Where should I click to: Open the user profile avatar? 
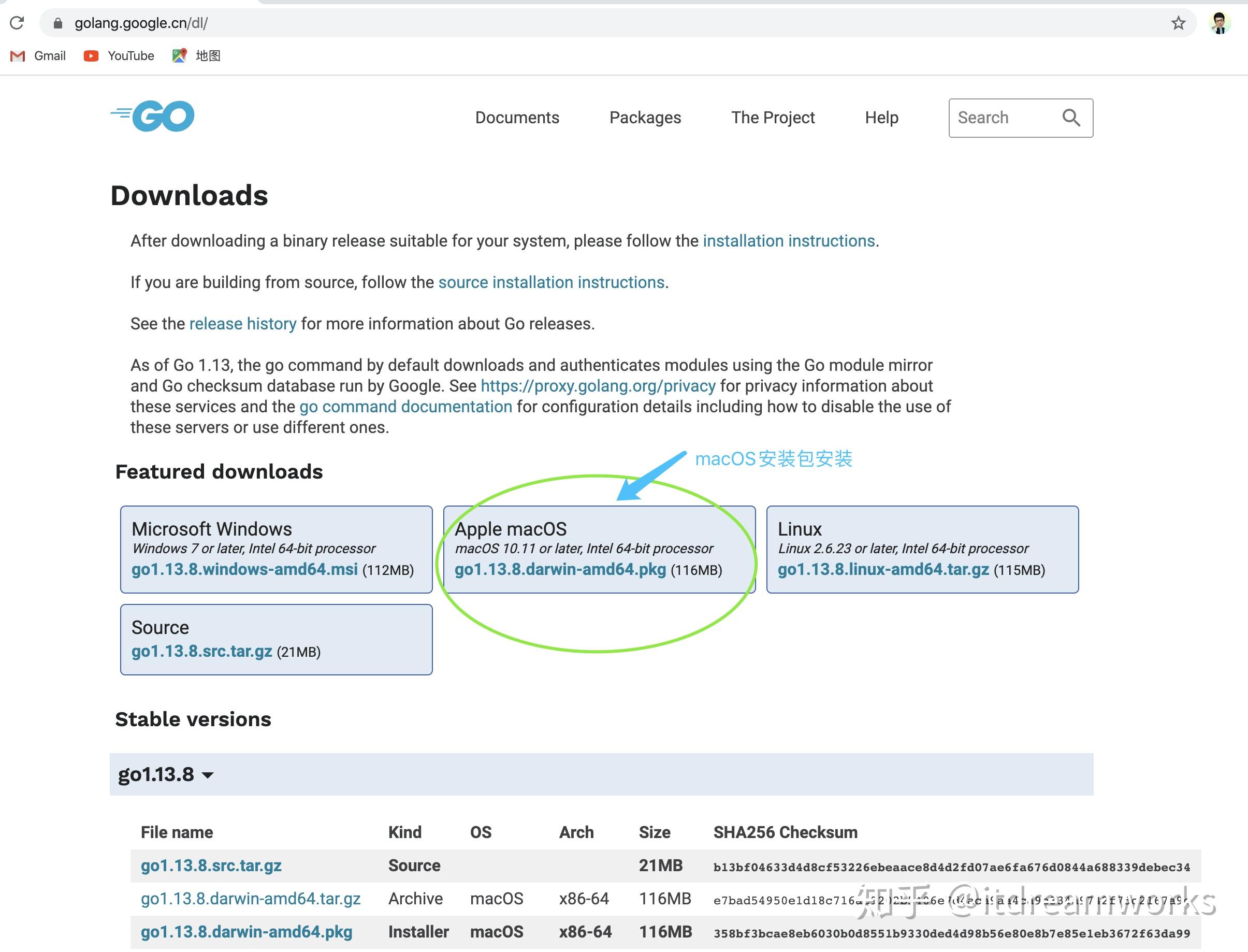pyautogui.click(x=1219, y=23)
